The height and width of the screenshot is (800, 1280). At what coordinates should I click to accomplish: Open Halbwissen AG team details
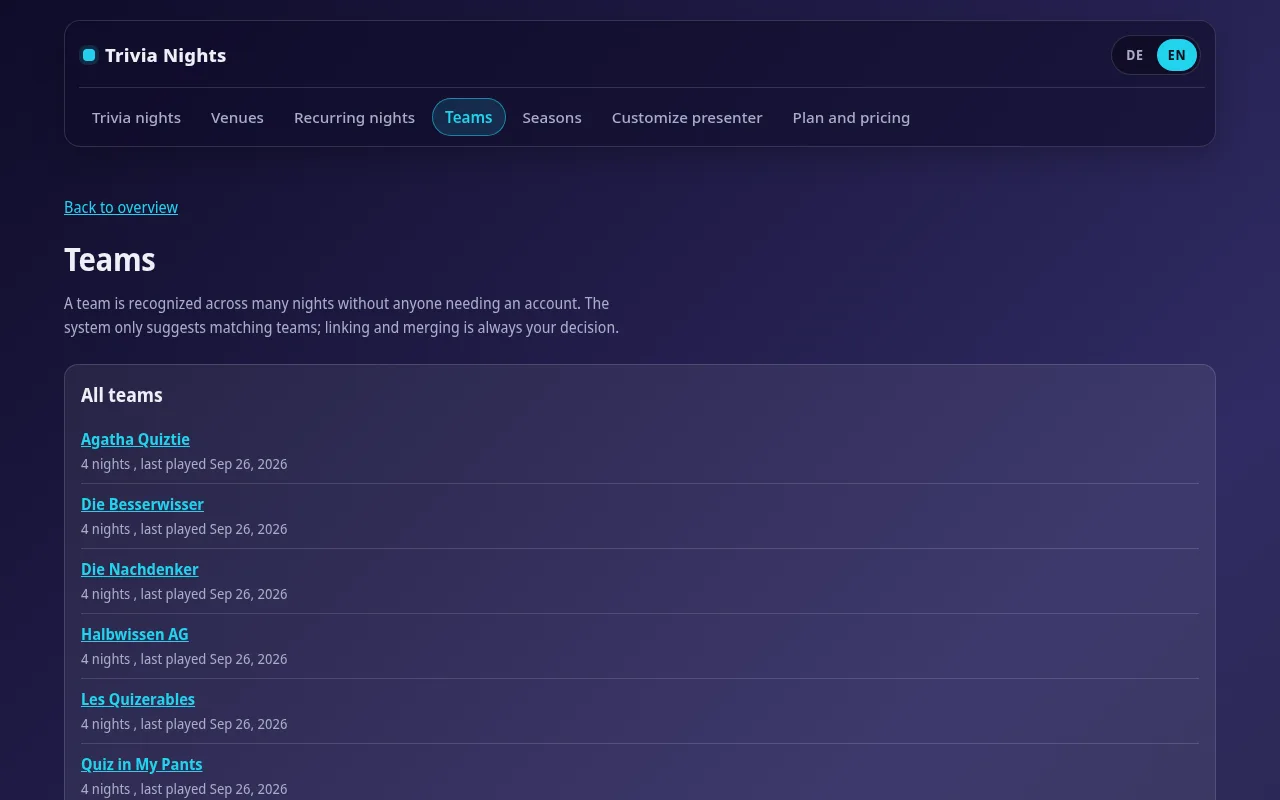pos(135,634)
